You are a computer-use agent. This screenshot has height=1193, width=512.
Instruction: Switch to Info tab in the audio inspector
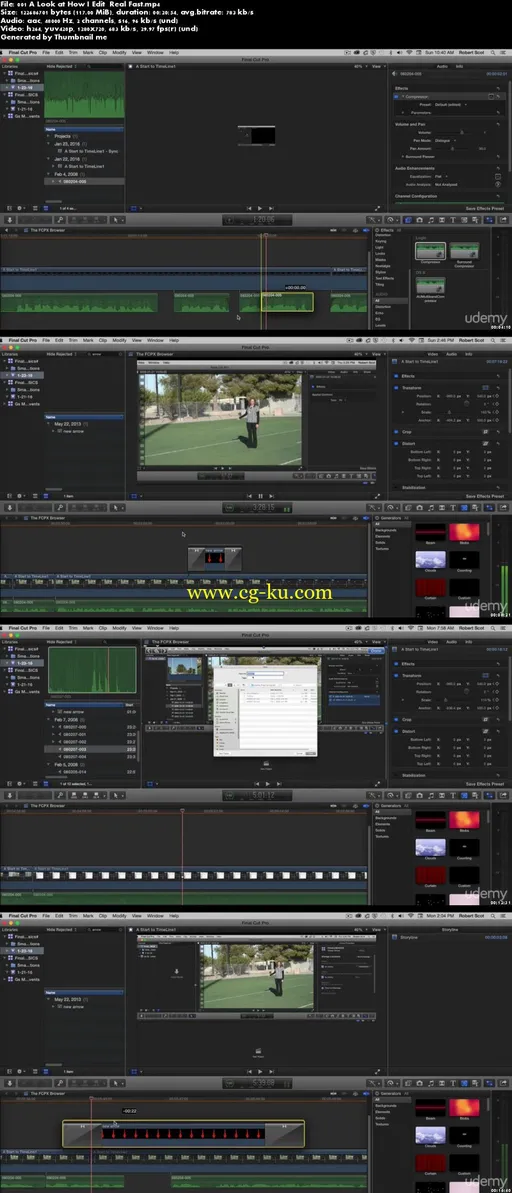[459, 66]
